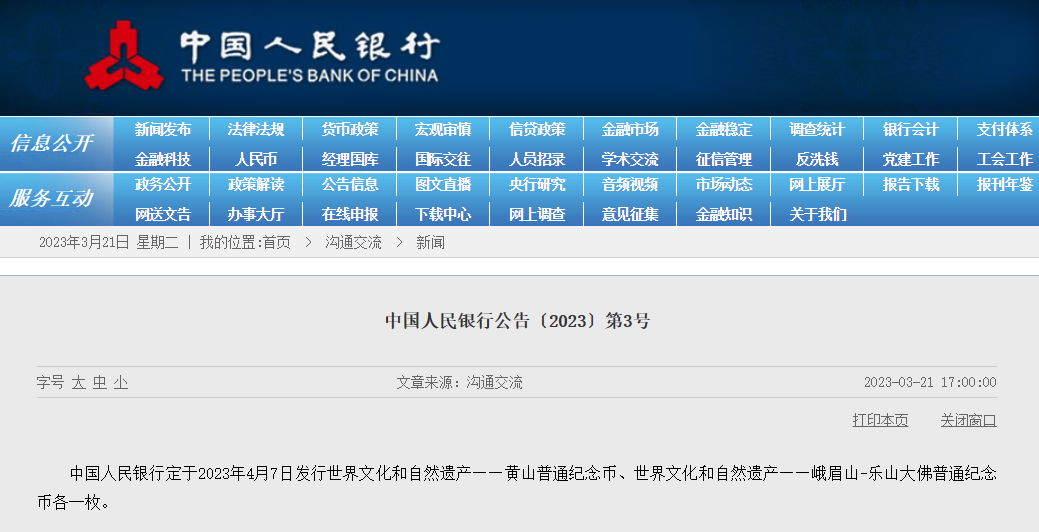
Task: Go to 金融稳定 section
Action: pyautogui.click(x=724, y=129)
